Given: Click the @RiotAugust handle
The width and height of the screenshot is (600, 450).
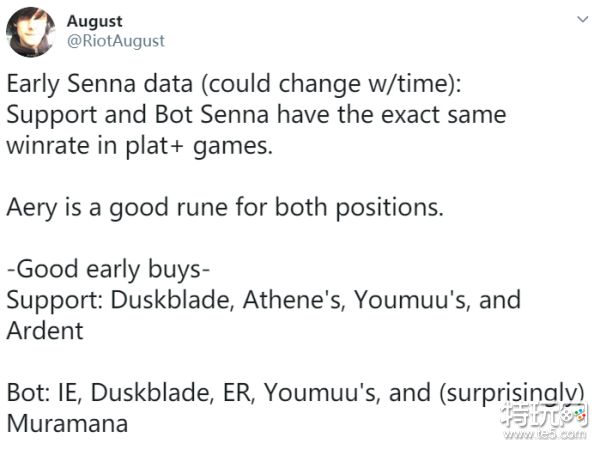Looking at the screenshot, I should (x=116, y=41).
